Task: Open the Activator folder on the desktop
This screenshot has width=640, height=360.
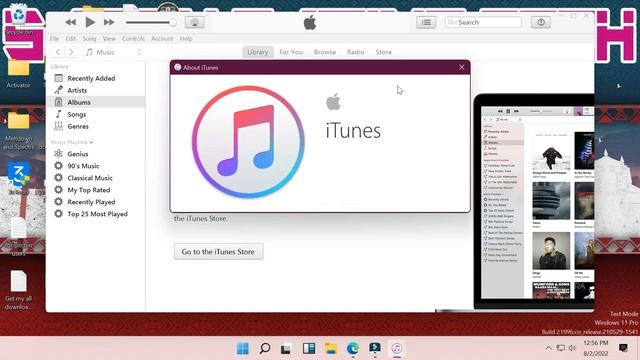Action: pos(18,73)
